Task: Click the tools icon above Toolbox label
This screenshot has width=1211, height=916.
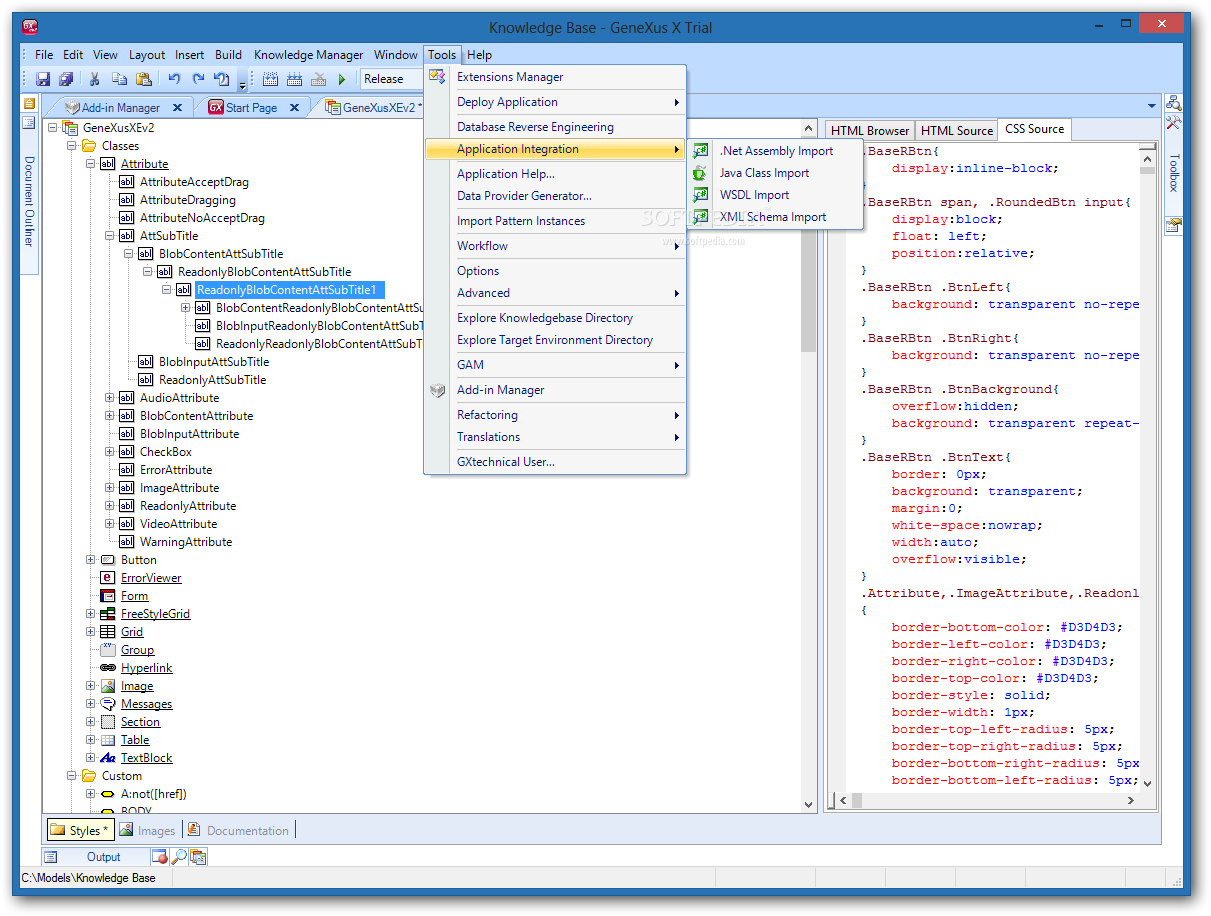Action: [1174, 122]
